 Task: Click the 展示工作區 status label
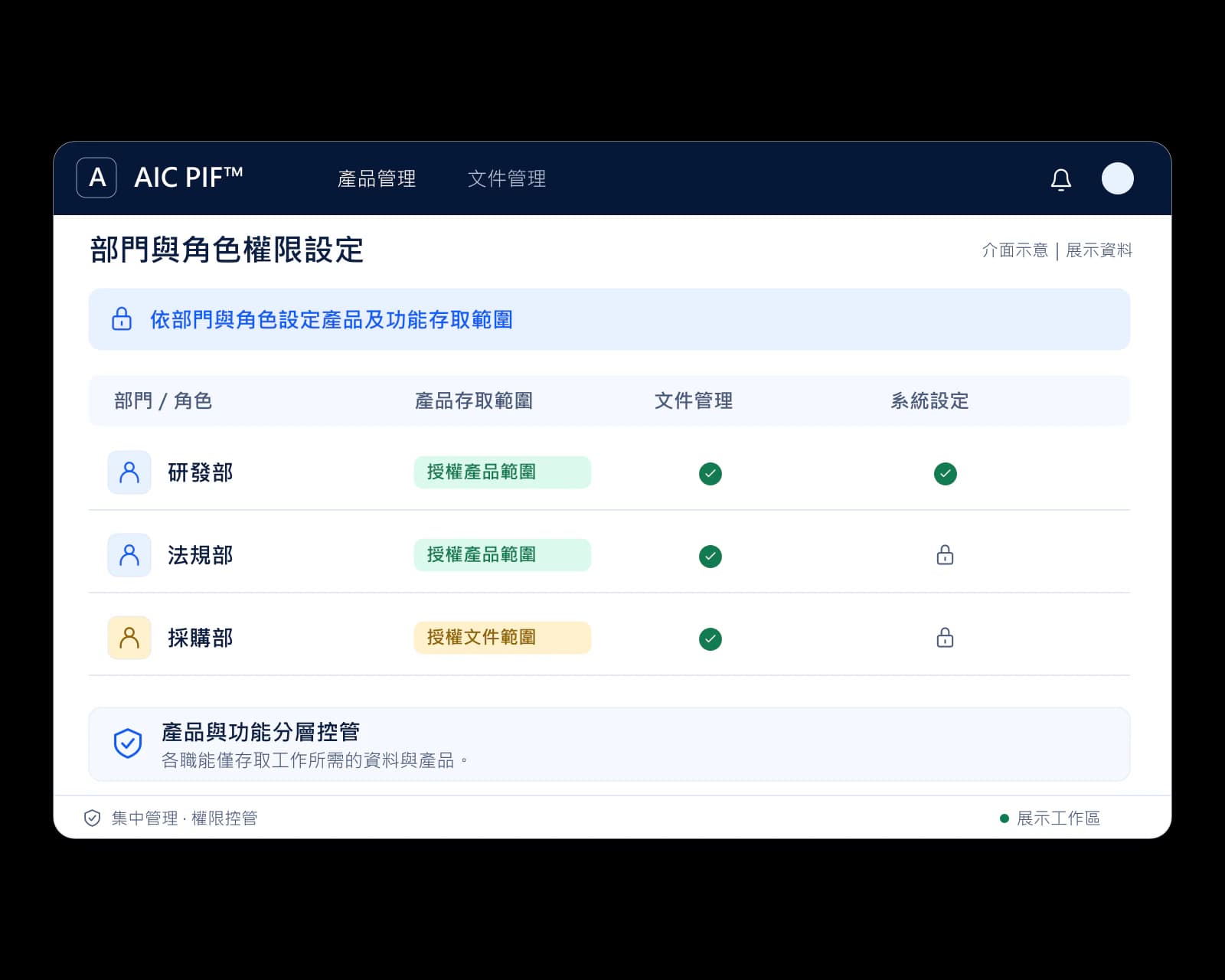1058,818
